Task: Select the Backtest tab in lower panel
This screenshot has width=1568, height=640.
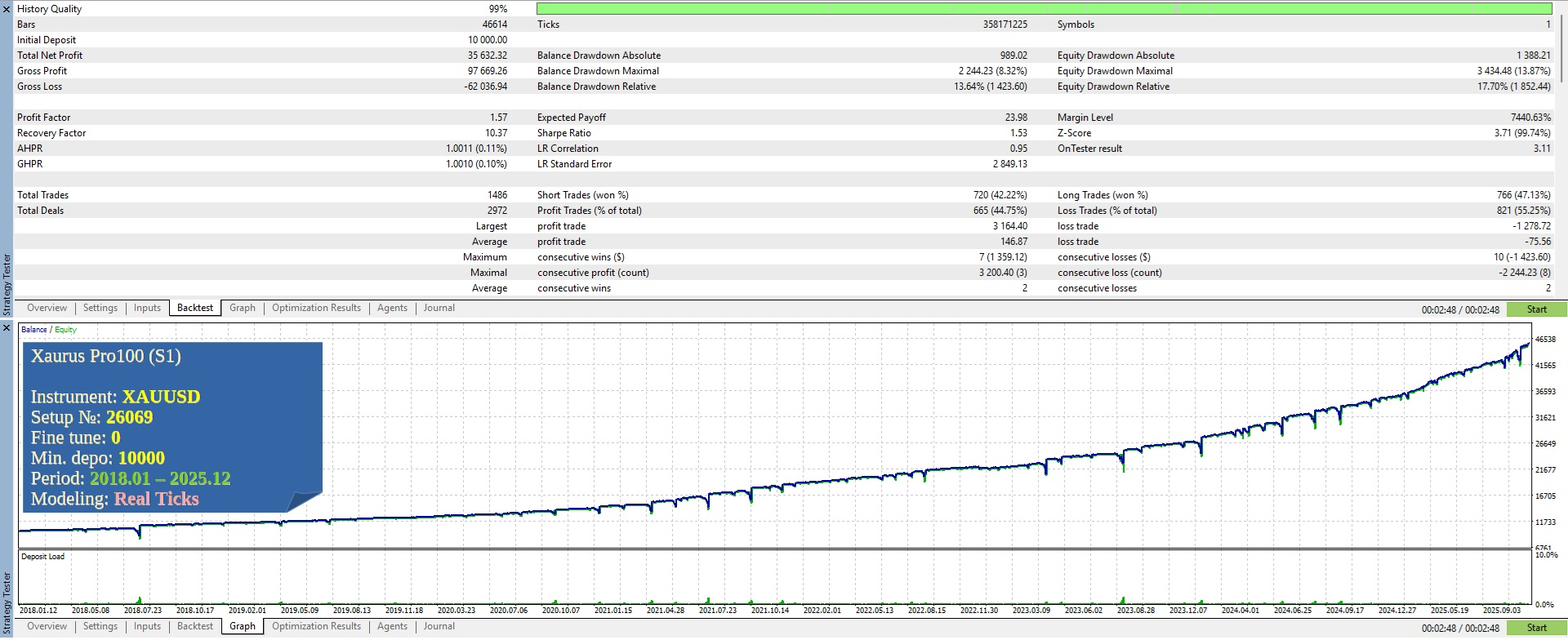Action: pyautogui.click(x=195, y=626)
